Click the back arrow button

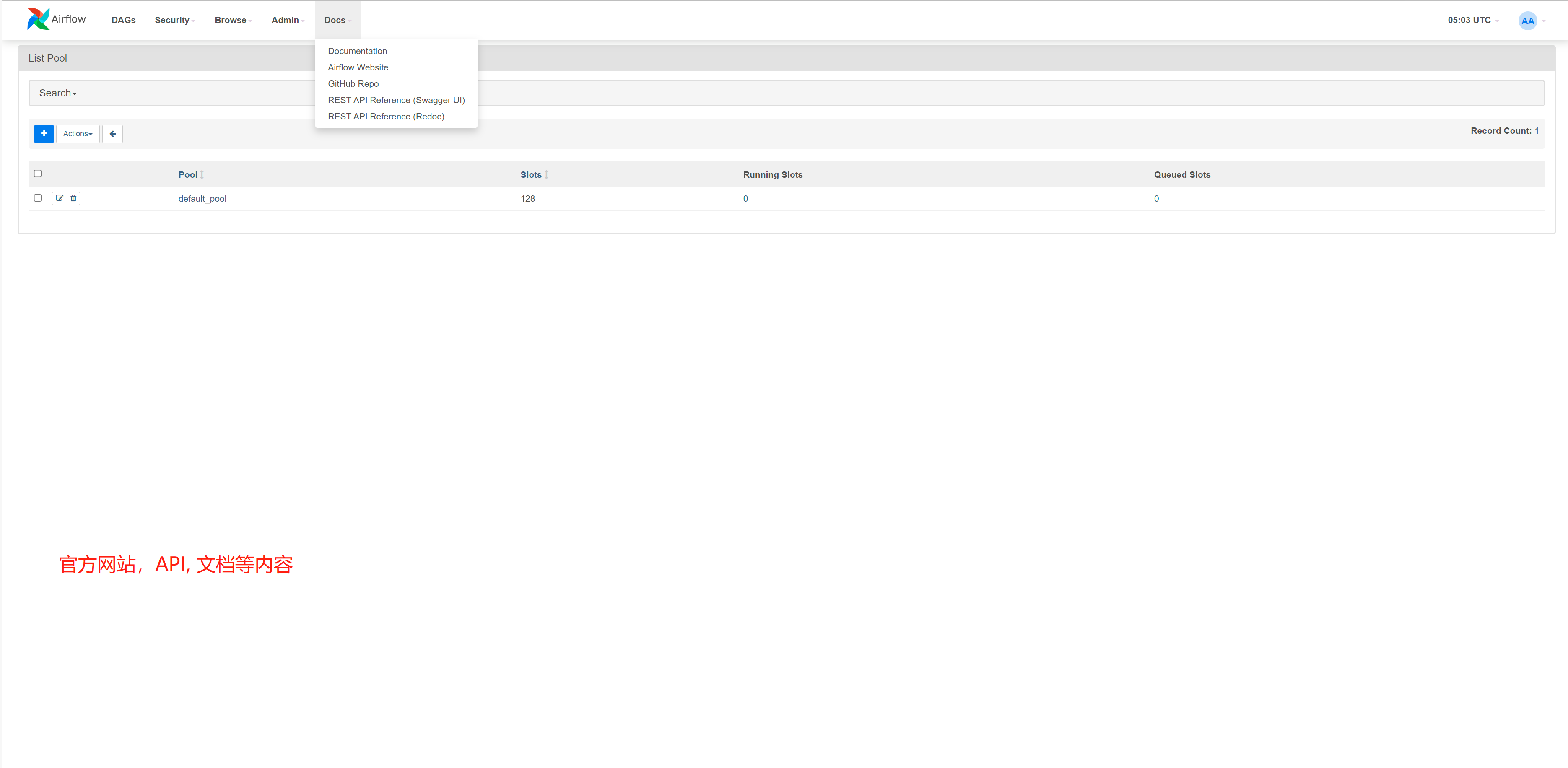pos(113,134)
